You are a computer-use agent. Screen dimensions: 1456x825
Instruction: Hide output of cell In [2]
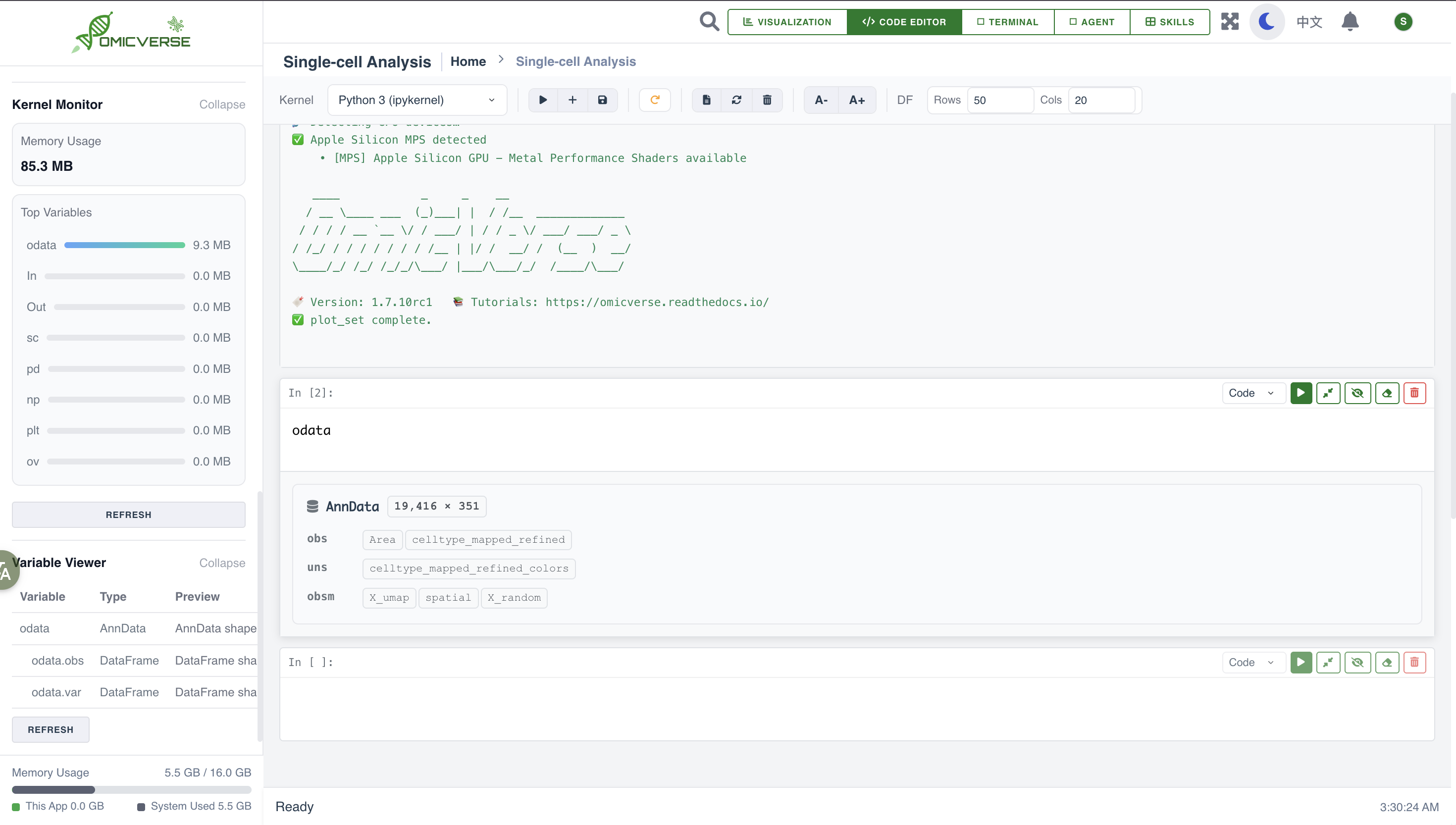tap(1357, 393)
